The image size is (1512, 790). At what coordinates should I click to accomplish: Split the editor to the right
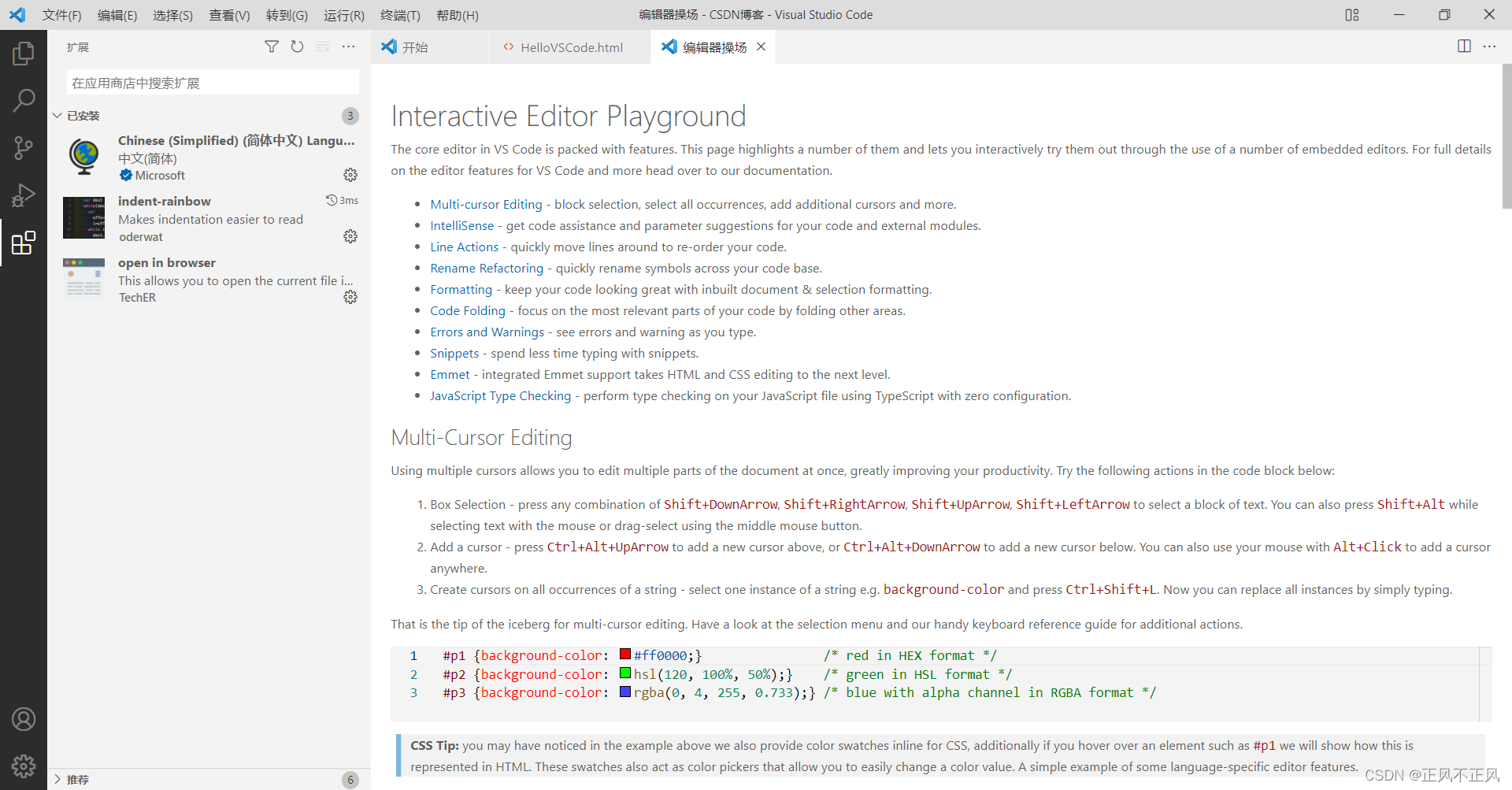coord(1464,46)
